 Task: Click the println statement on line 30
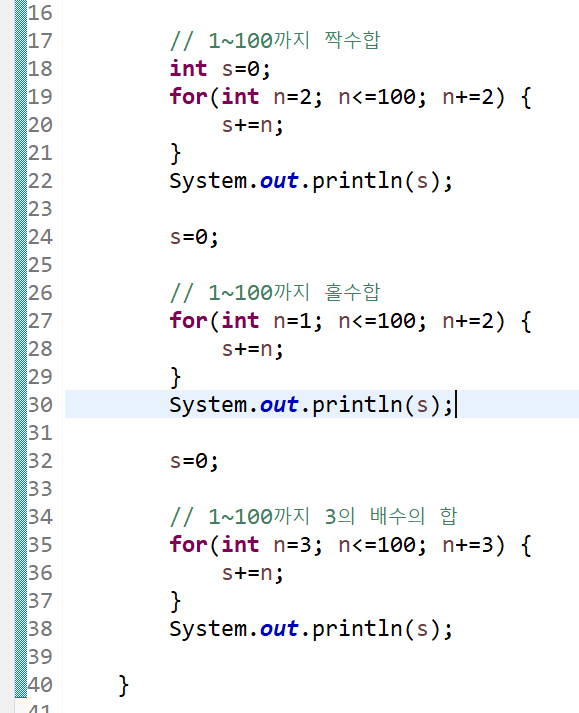point(311,406)
